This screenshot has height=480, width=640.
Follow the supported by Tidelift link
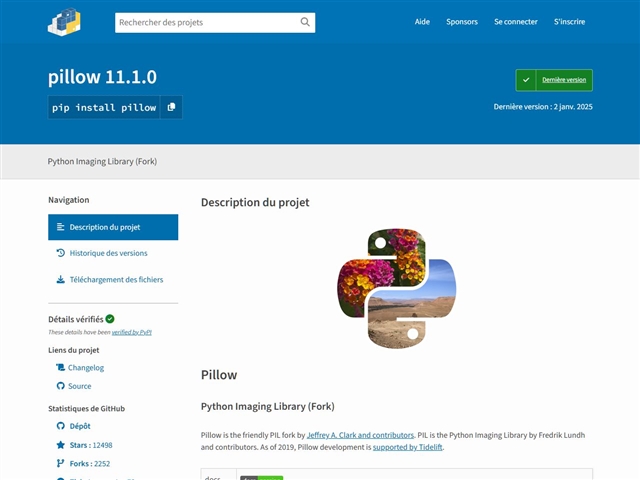(407, 447)
